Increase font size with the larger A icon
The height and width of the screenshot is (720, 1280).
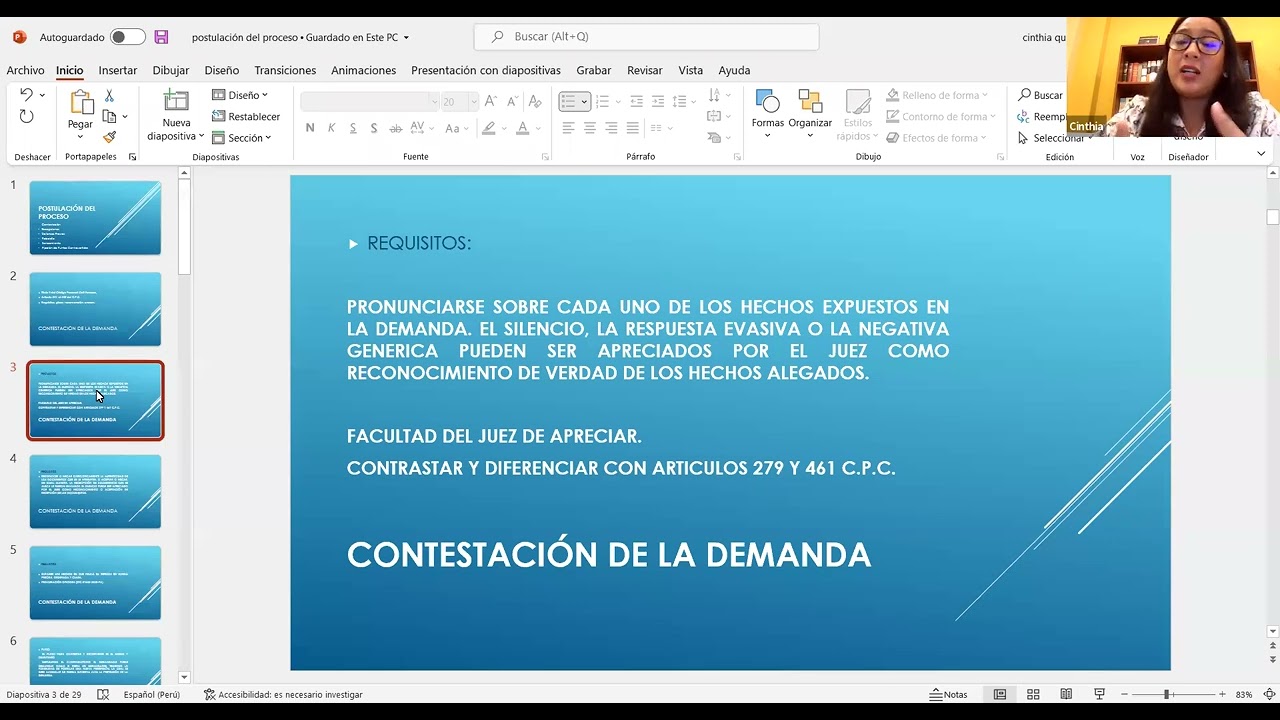[493, 101]
